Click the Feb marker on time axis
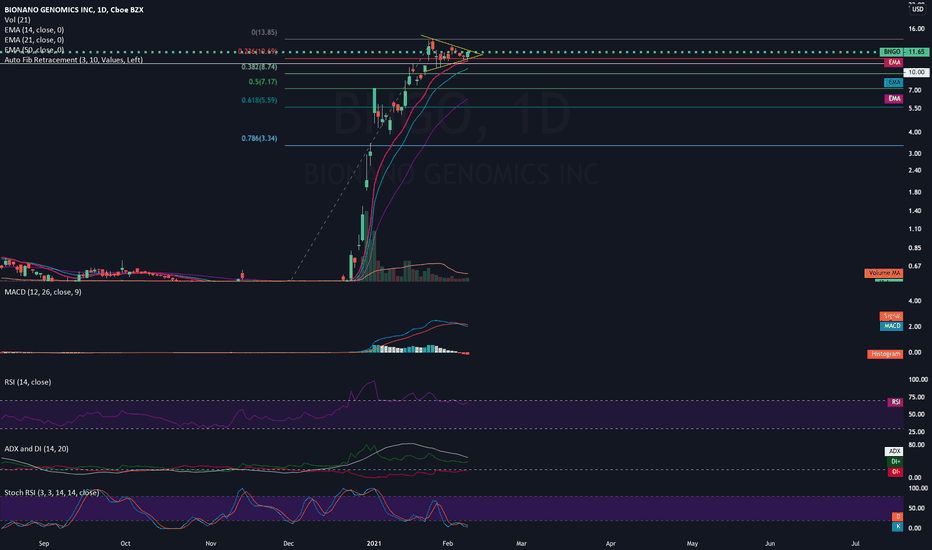This screenshot has width=932, height=550. 448,543
